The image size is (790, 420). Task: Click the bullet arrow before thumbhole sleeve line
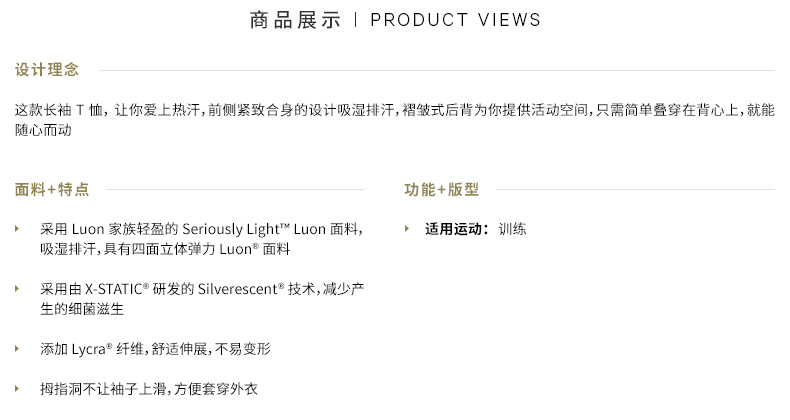pos(17,388)
